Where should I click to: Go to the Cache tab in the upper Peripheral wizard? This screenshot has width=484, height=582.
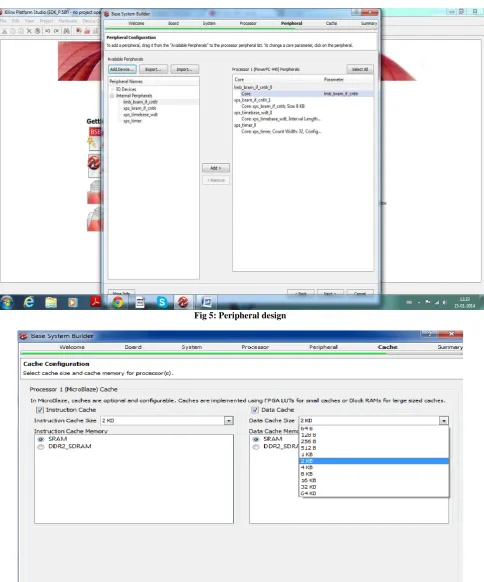pyautogui.click(x=331, y=23)
